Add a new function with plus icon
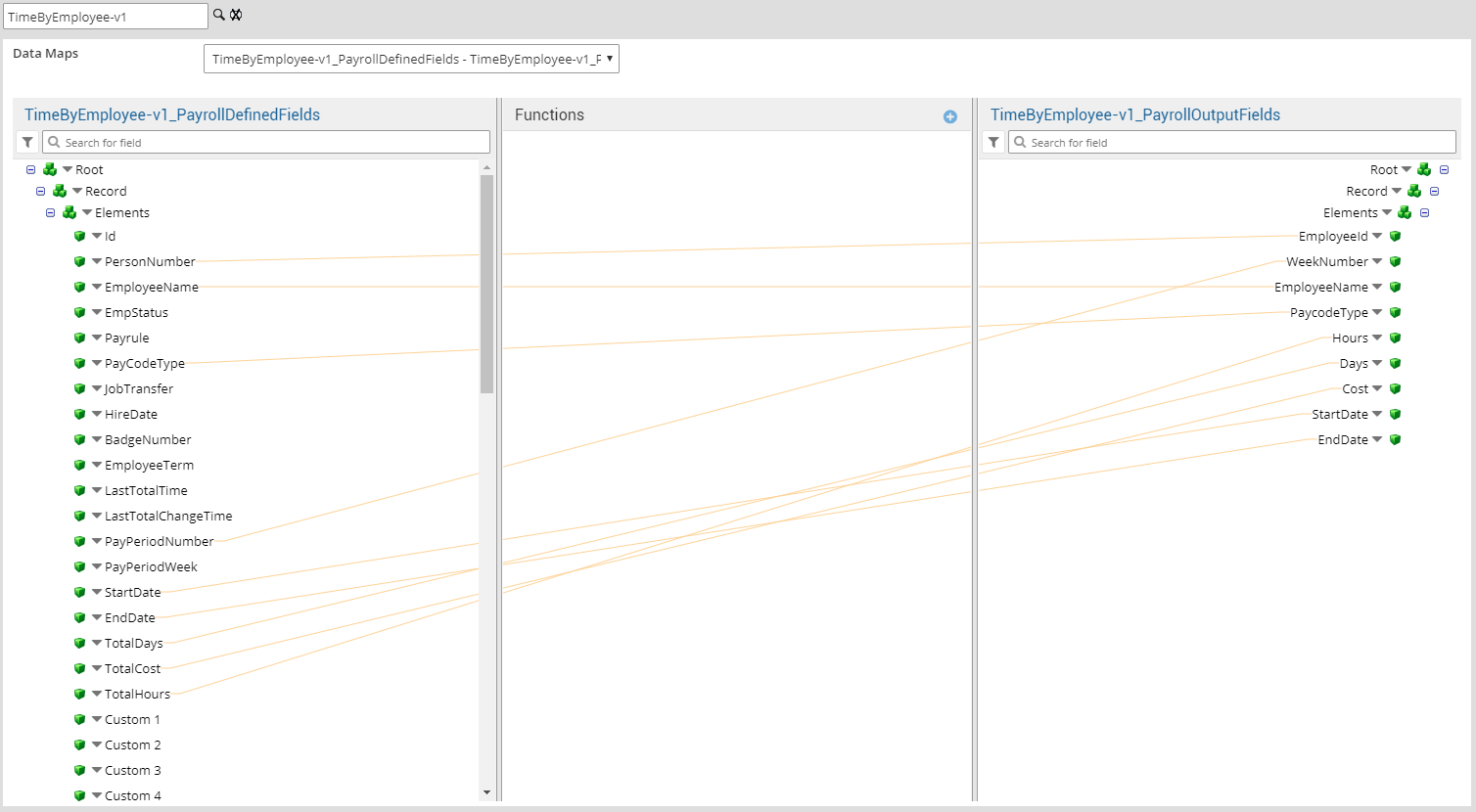The width and height of the screenshot is (1476, 812). pos(949,116)
